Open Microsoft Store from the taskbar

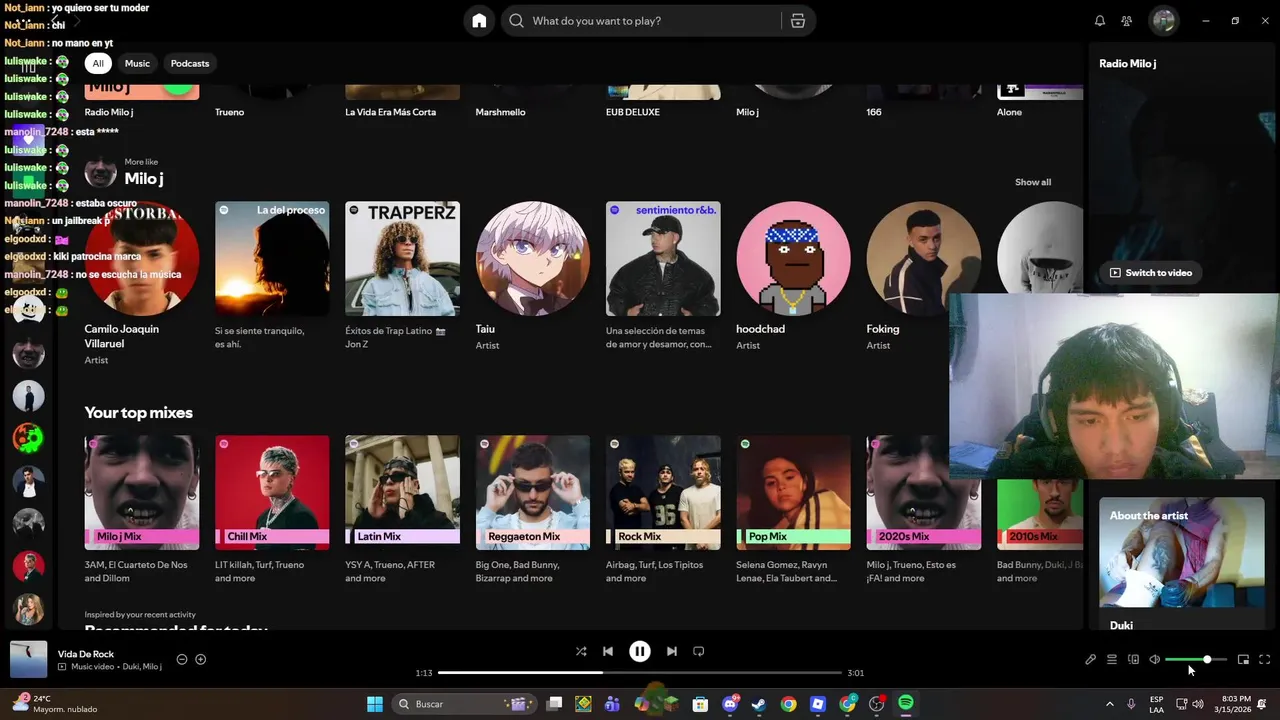point(700,704)
